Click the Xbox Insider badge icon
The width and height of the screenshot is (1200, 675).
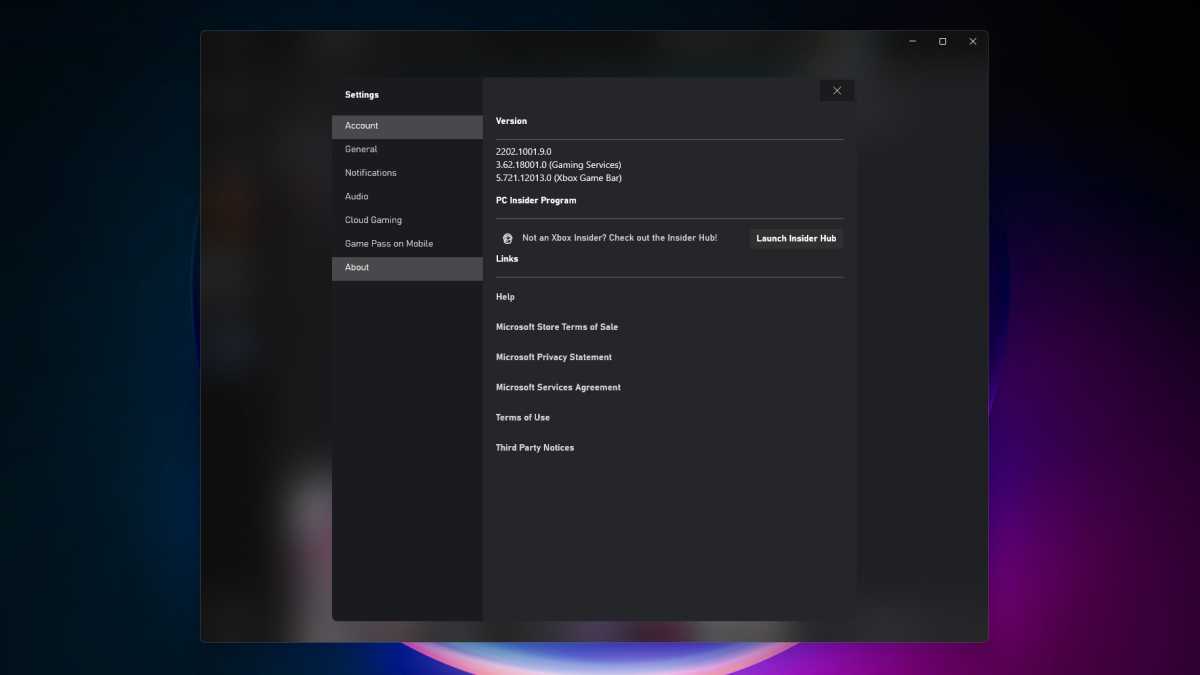coord(508,237)
